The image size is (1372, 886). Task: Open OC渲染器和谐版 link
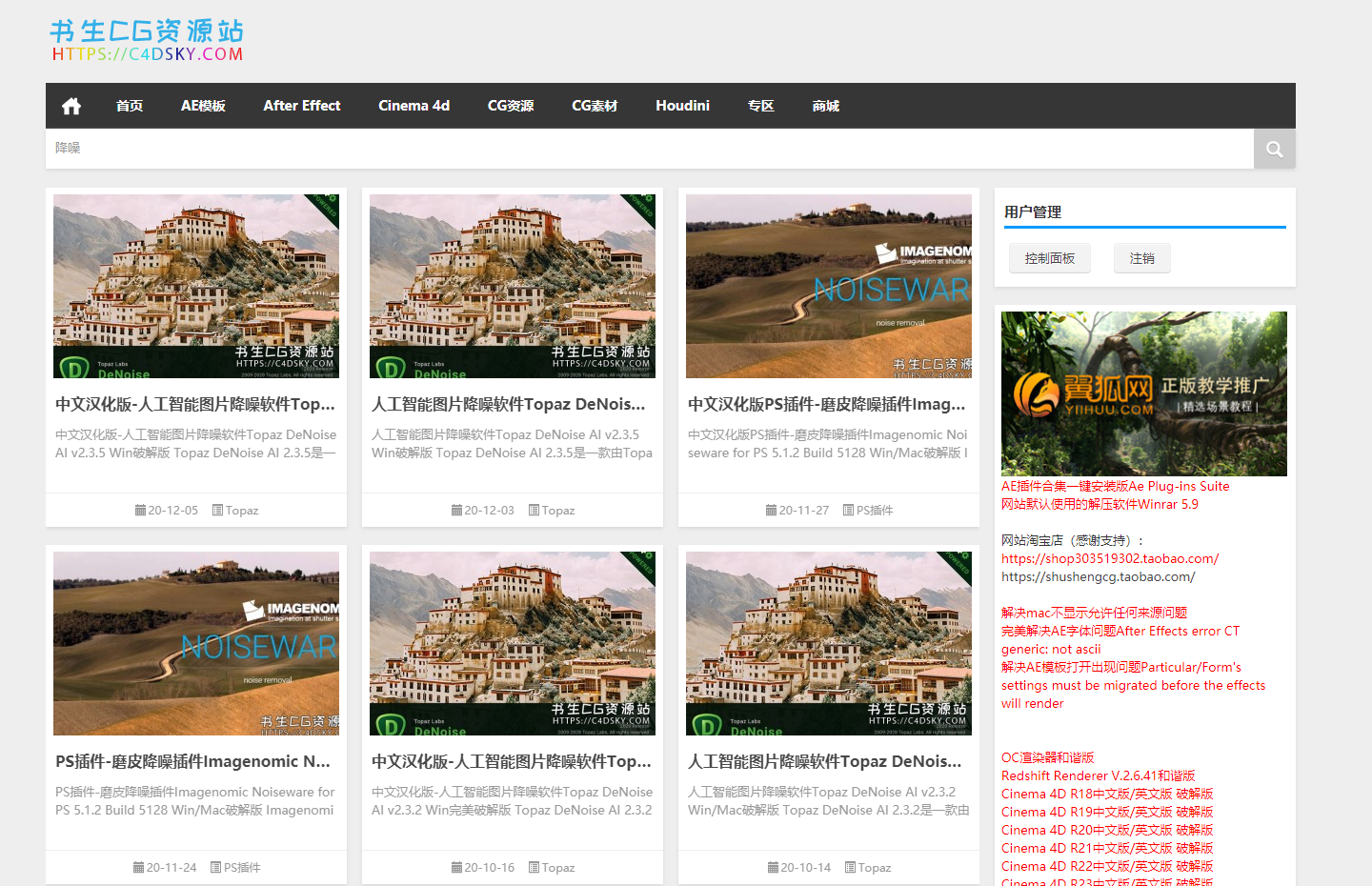tap(1047, 758)
